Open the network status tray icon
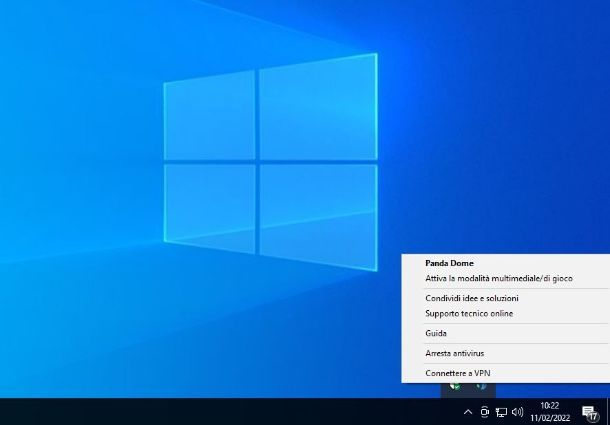The image size is (610, 425). [x=501, y=412]
